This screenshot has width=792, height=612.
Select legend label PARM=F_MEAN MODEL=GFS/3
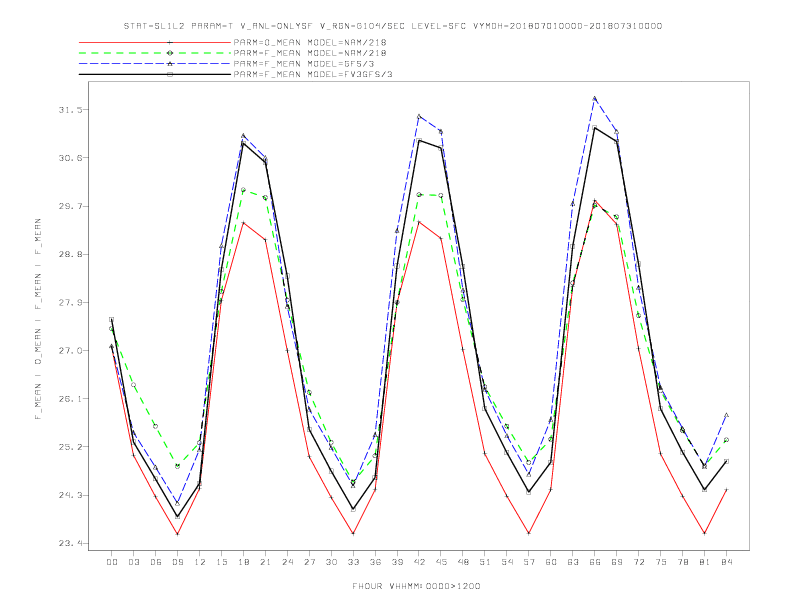tap(304, 64)
